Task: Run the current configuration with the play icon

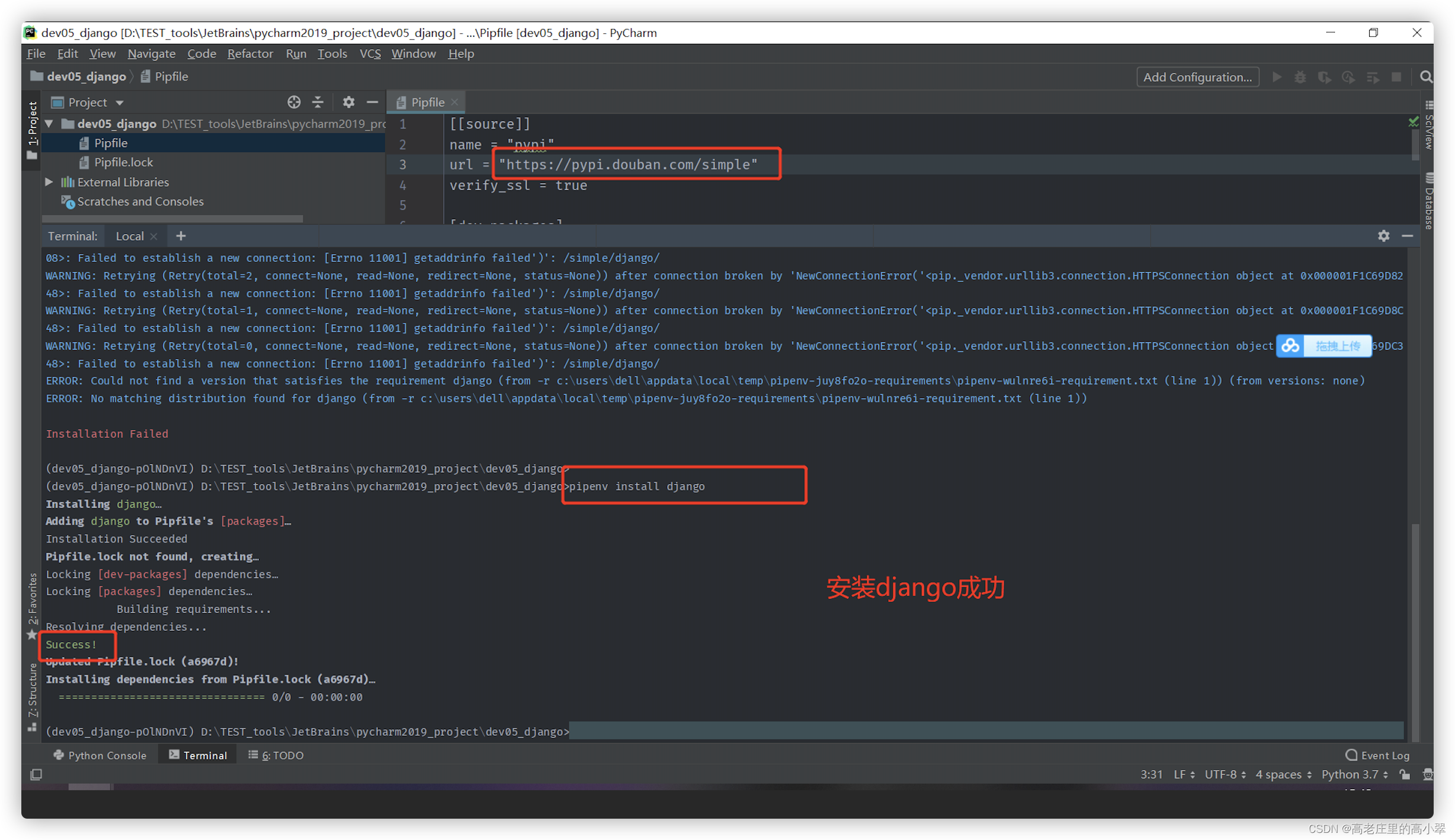Action: click(1277, 76)
